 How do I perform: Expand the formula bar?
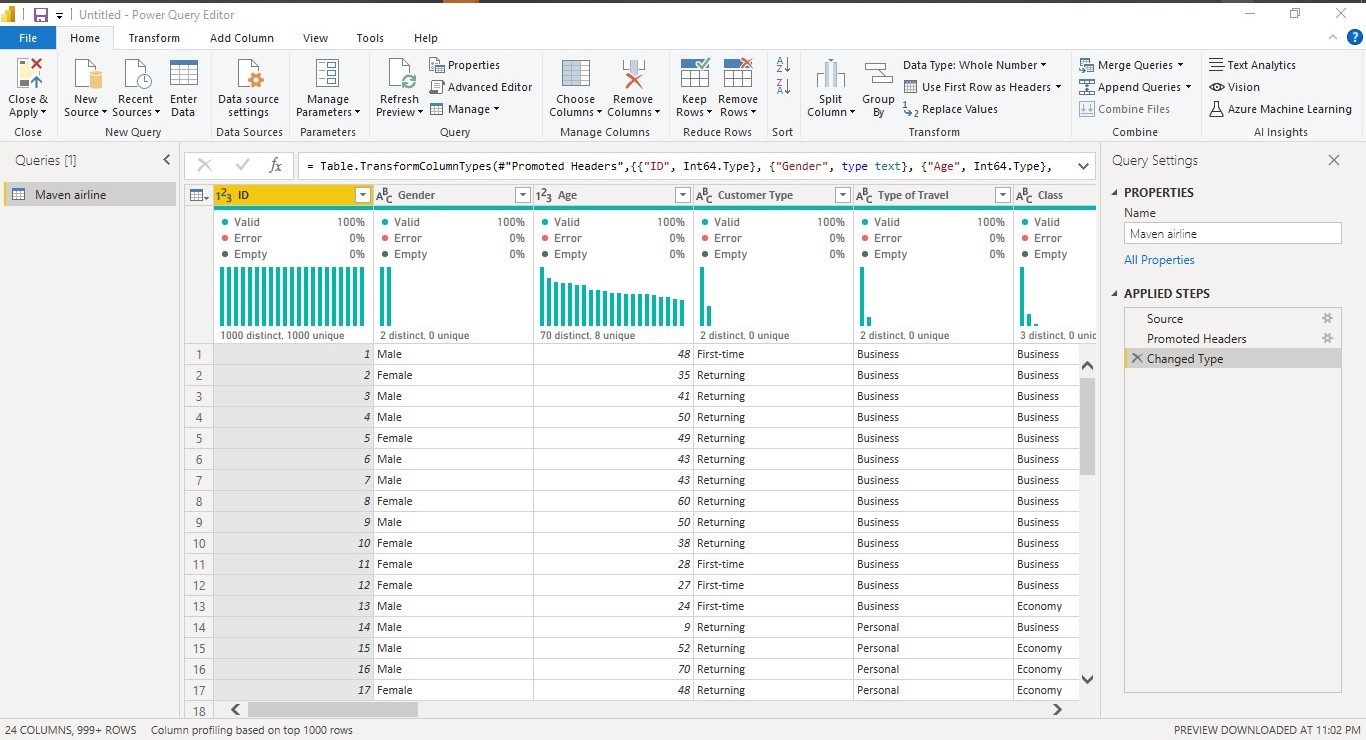coord(1083,165)
